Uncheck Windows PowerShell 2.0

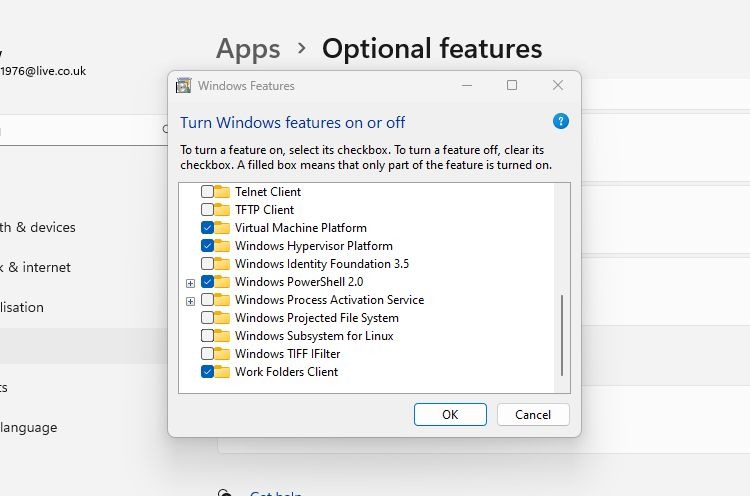pos(207,282)
